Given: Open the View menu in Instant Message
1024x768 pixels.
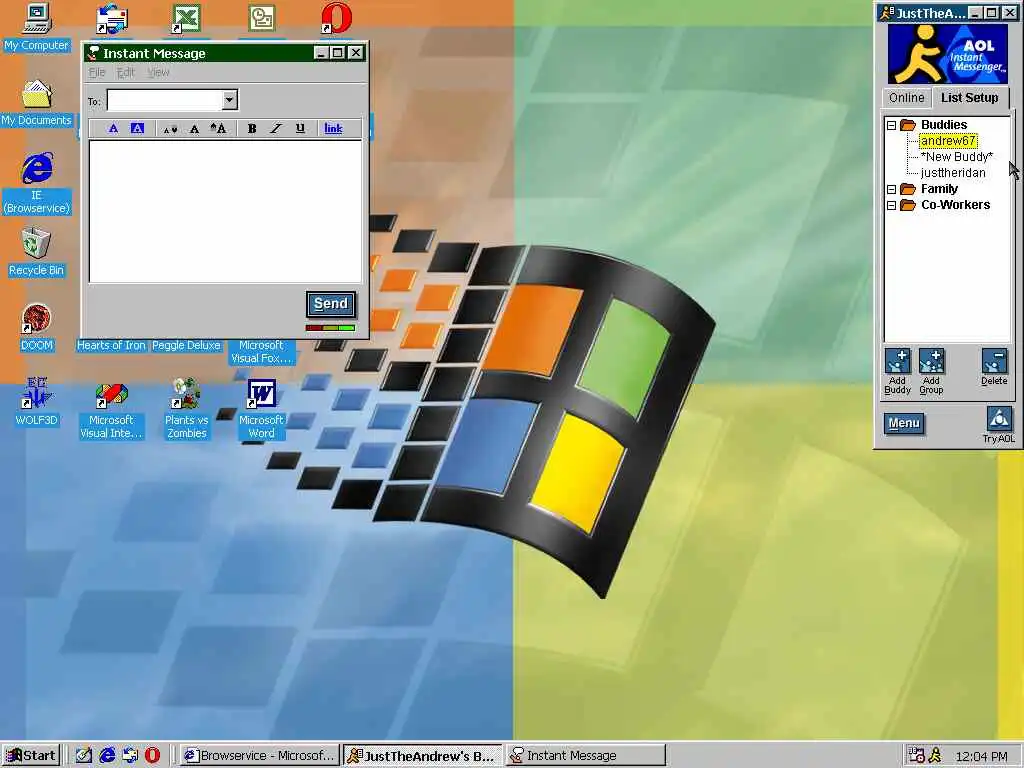Looking at the screenshot, I should [158, 72].
